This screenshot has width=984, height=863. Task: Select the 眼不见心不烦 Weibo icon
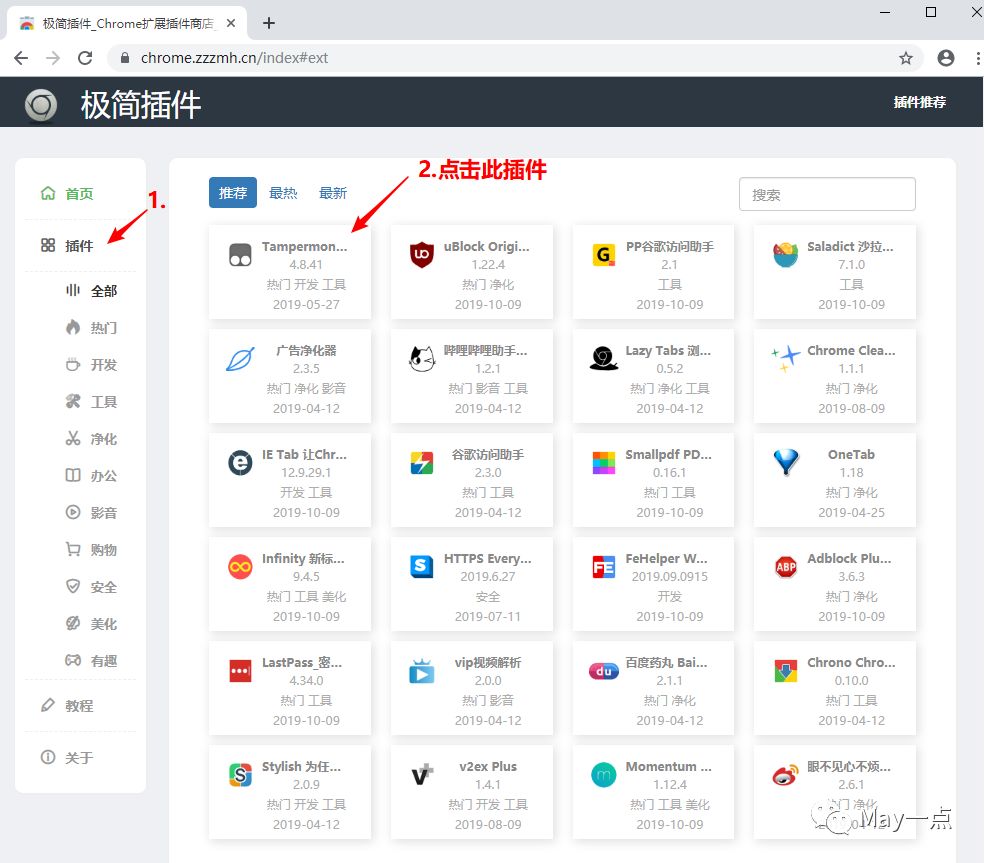coord(786,776)
